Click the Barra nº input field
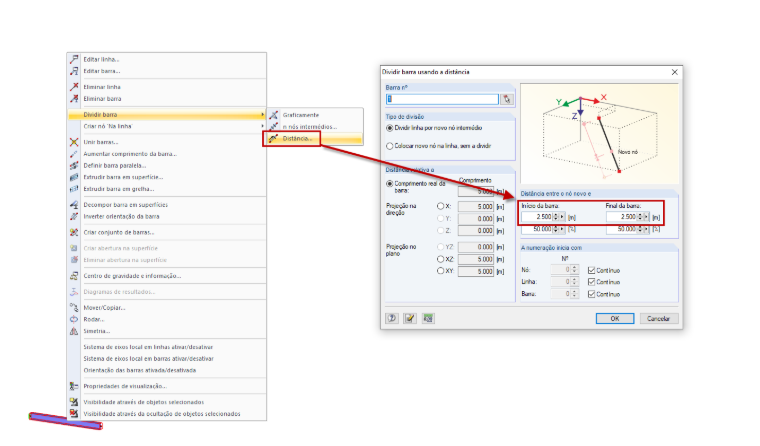The width and height of the screenshot is (760, 446). click(x=442, y=99)
